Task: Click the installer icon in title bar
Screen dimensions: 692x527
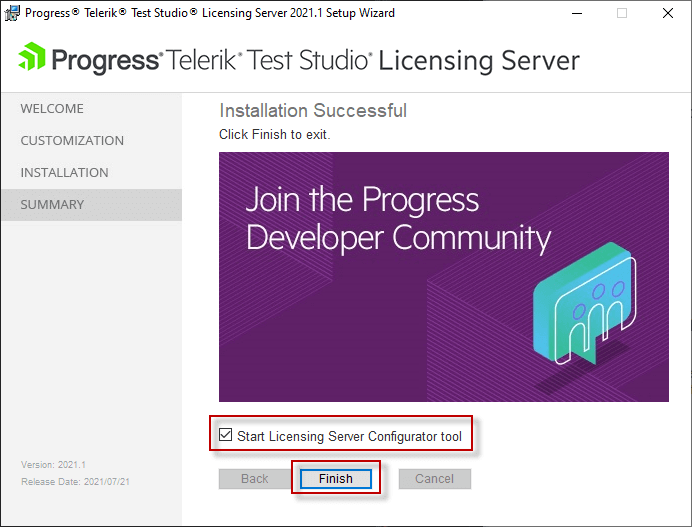Action: (x=12, y=13)
